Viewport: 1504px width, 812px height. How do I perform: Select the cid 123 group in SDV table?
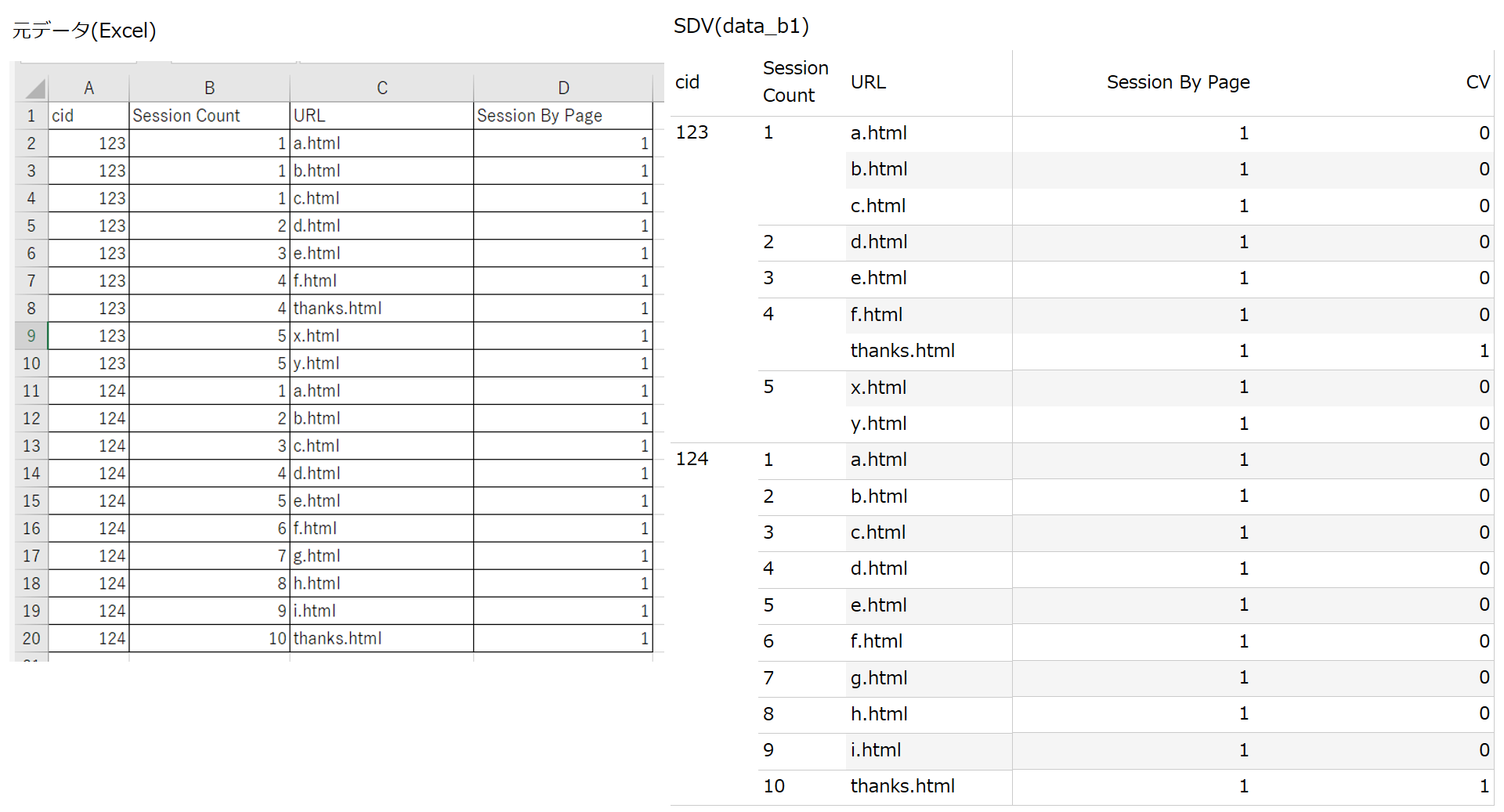pyautogui.click(x=692, y=132)
